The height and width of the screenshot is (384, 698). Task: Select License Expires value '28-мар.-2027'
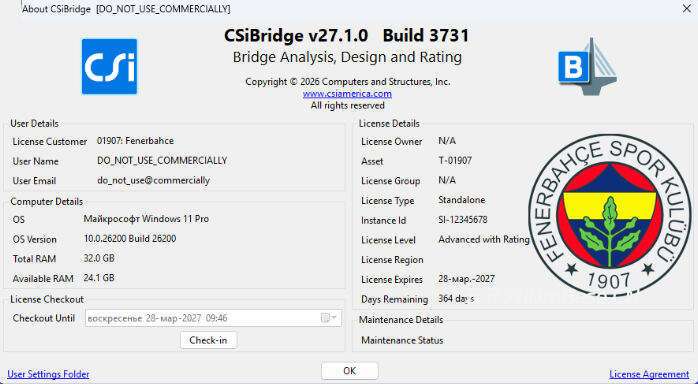[467, 279]
